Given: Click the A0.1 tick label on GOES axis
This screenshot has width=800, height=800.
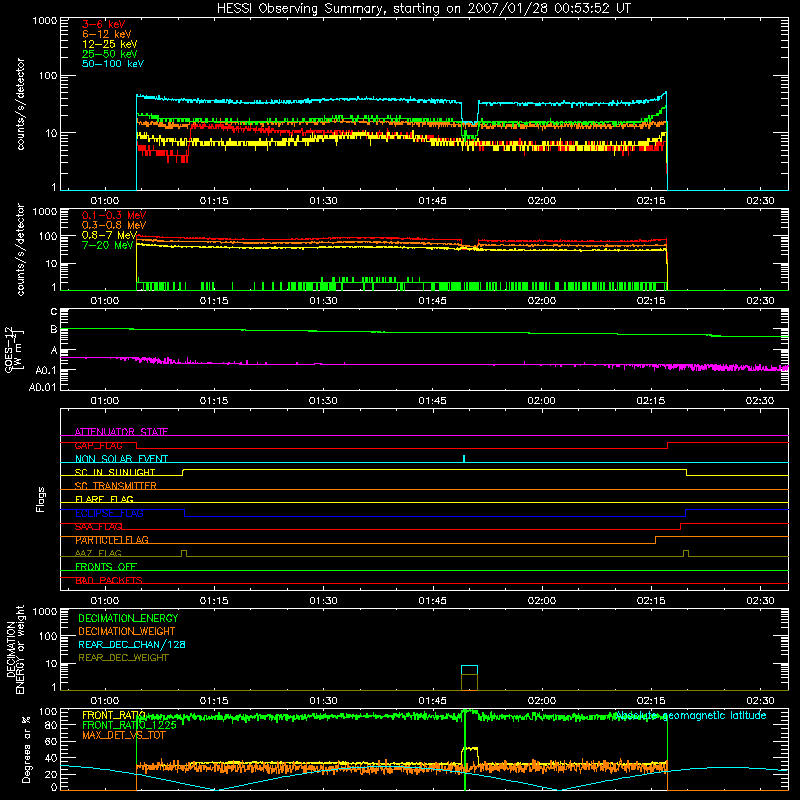Looking at the screenshot, I should (x=45, y=370).
